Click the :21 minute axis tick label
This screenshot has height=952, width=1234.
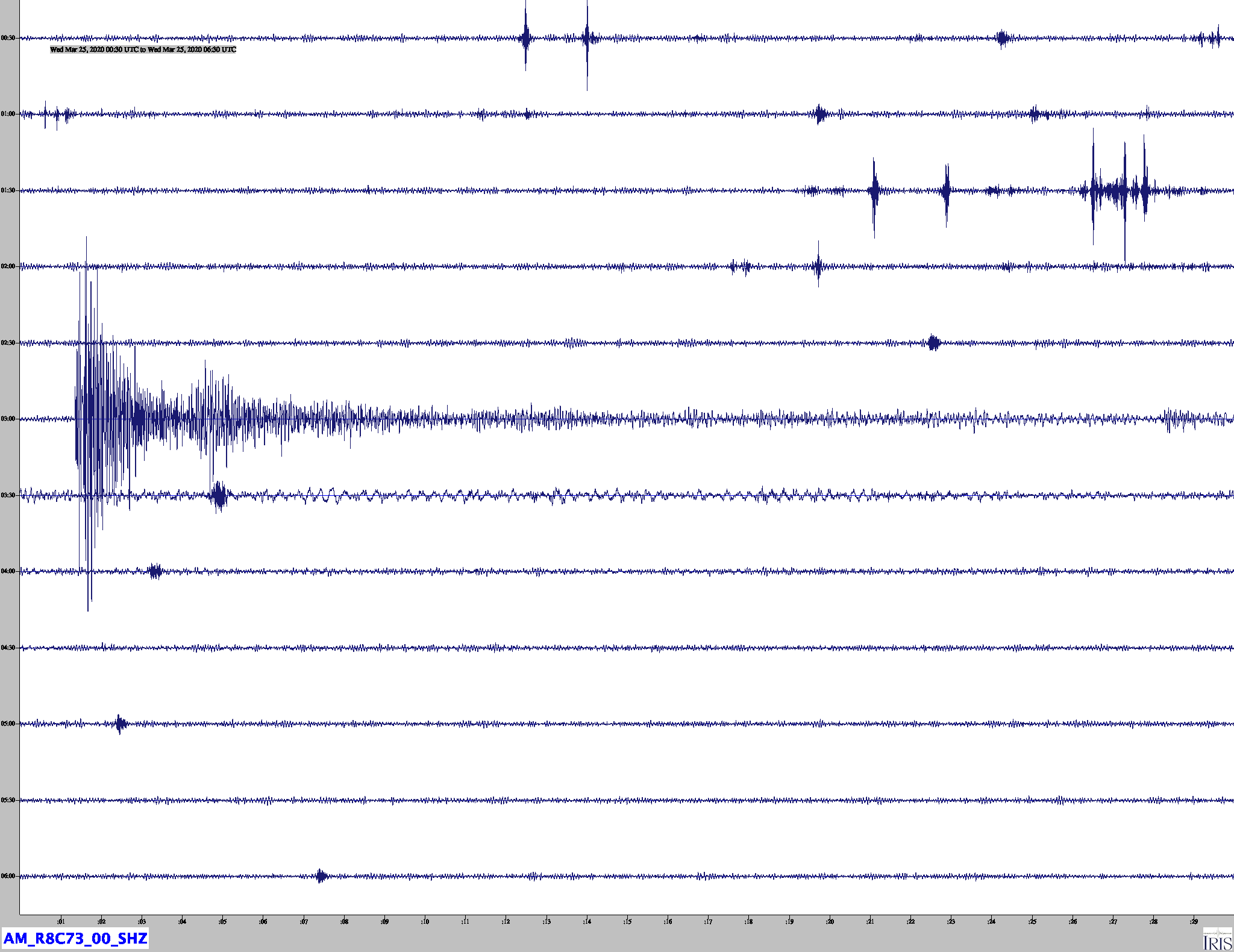pos(870,921)
